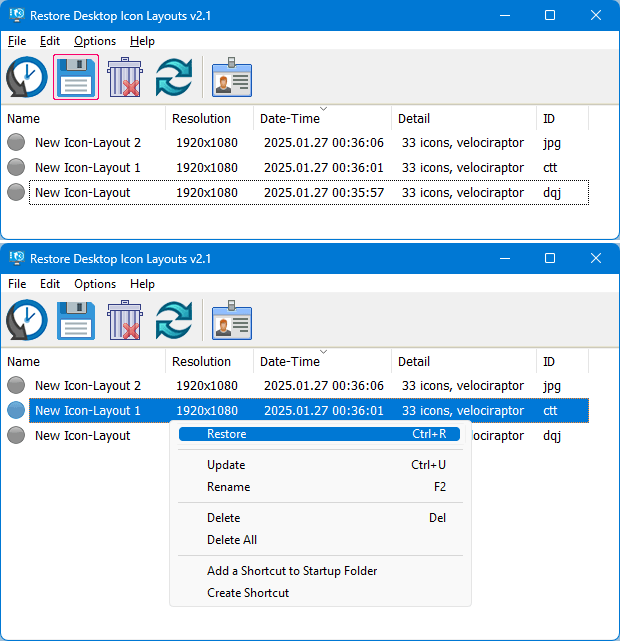Click the Resolution column header in the lower window
Screen dimensions: 620x641
tap(201, 362)
